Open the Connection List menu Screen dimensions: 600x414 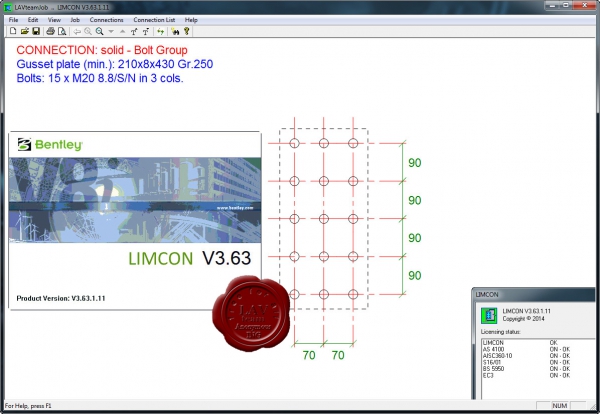click(154, 20)
